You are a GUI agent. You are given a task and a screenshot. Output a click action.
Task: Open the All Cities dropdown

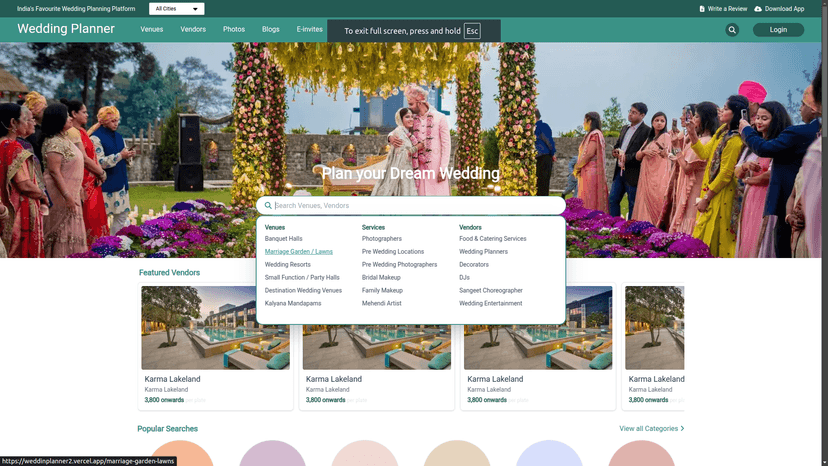tap(176, 9)
